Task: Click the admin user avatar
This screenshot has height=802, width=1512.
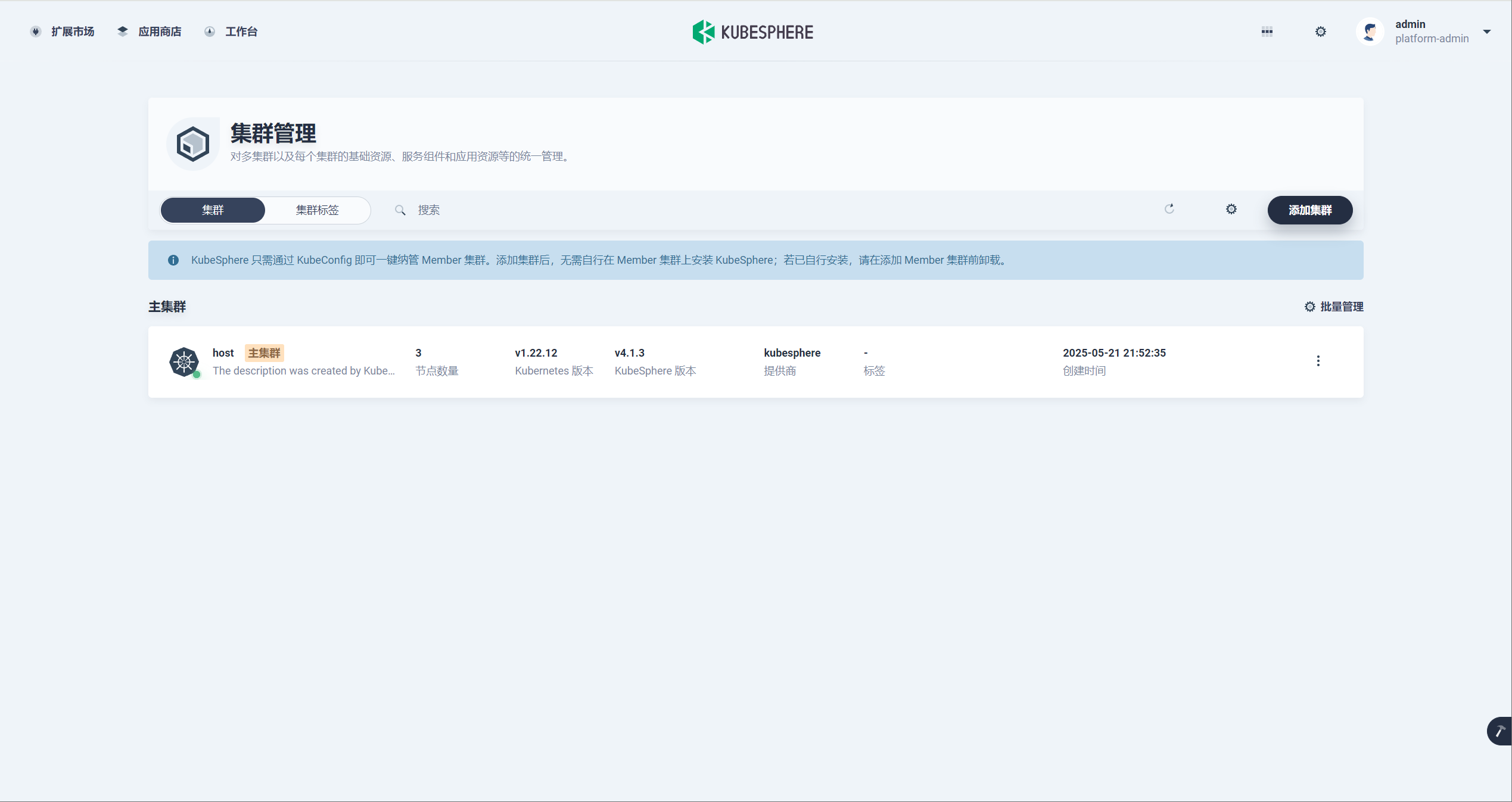Action: (1370, 32)
